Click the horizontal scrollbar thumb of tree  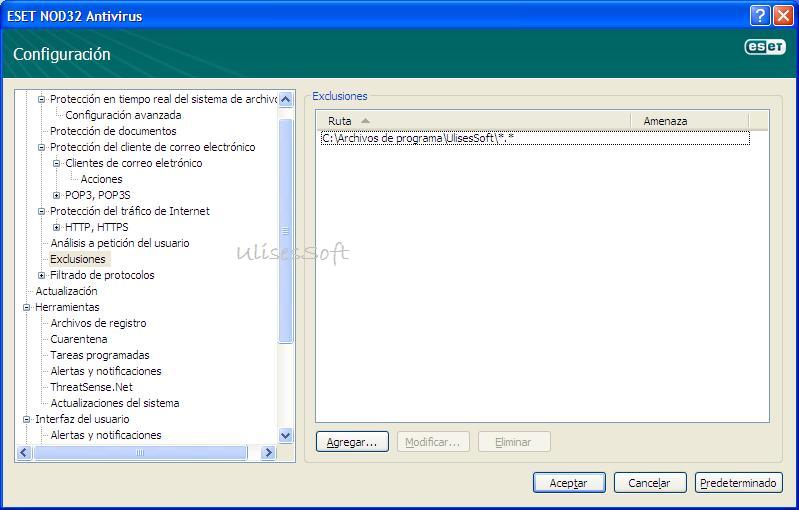click(x=141, y=452)
